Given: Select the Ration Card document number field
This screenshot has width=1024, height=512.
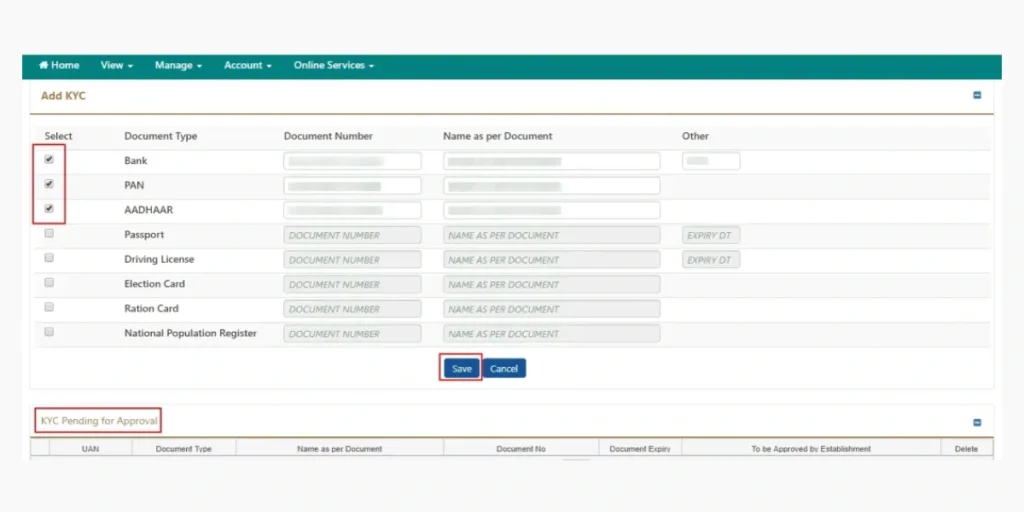Looking at the screenshot, I should 353,309.
